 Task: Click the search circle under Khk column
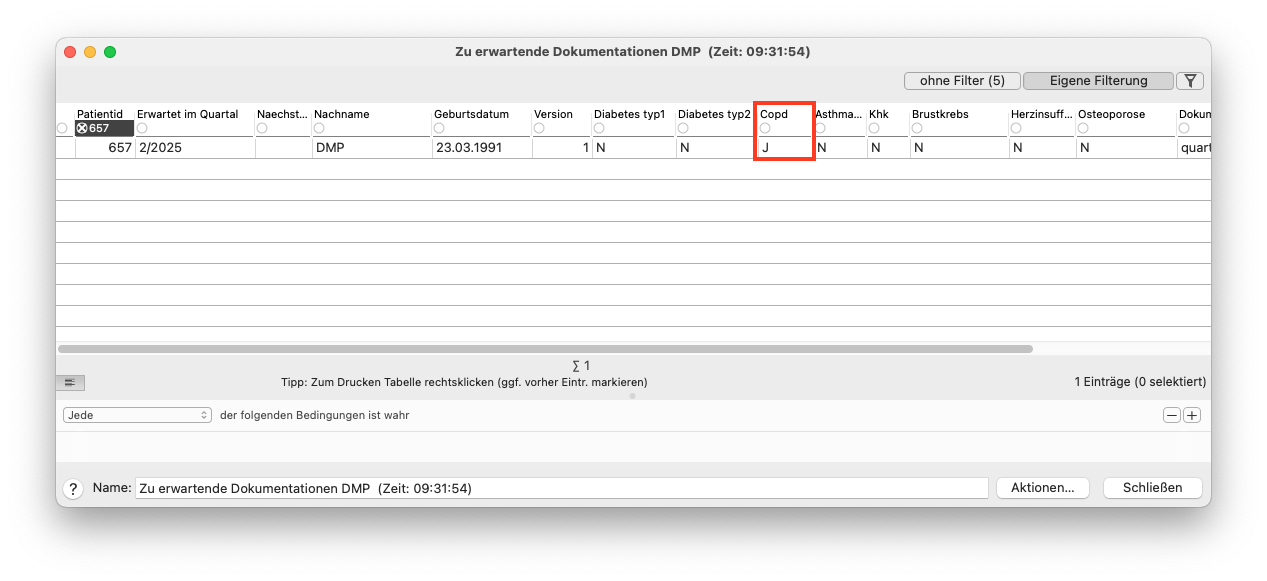click(874, 128)
